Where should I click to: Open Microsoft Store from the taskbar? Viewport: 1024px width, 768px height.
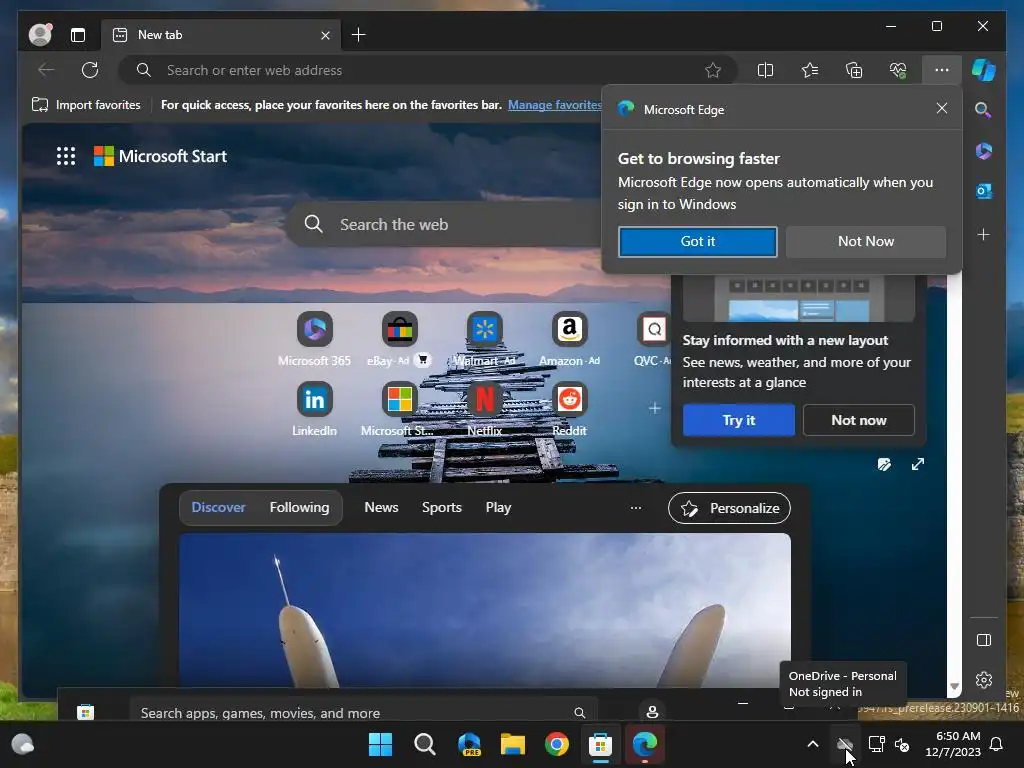pos(600,744)
